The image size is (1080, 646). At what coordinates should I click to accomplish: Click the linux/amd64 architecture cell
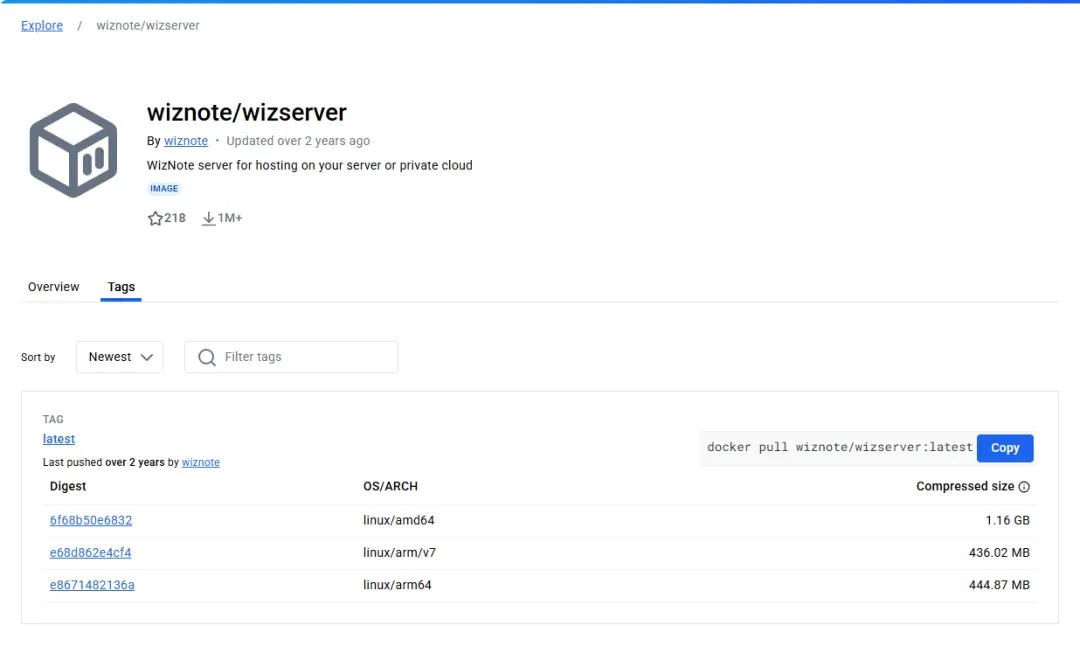(399, 521)
